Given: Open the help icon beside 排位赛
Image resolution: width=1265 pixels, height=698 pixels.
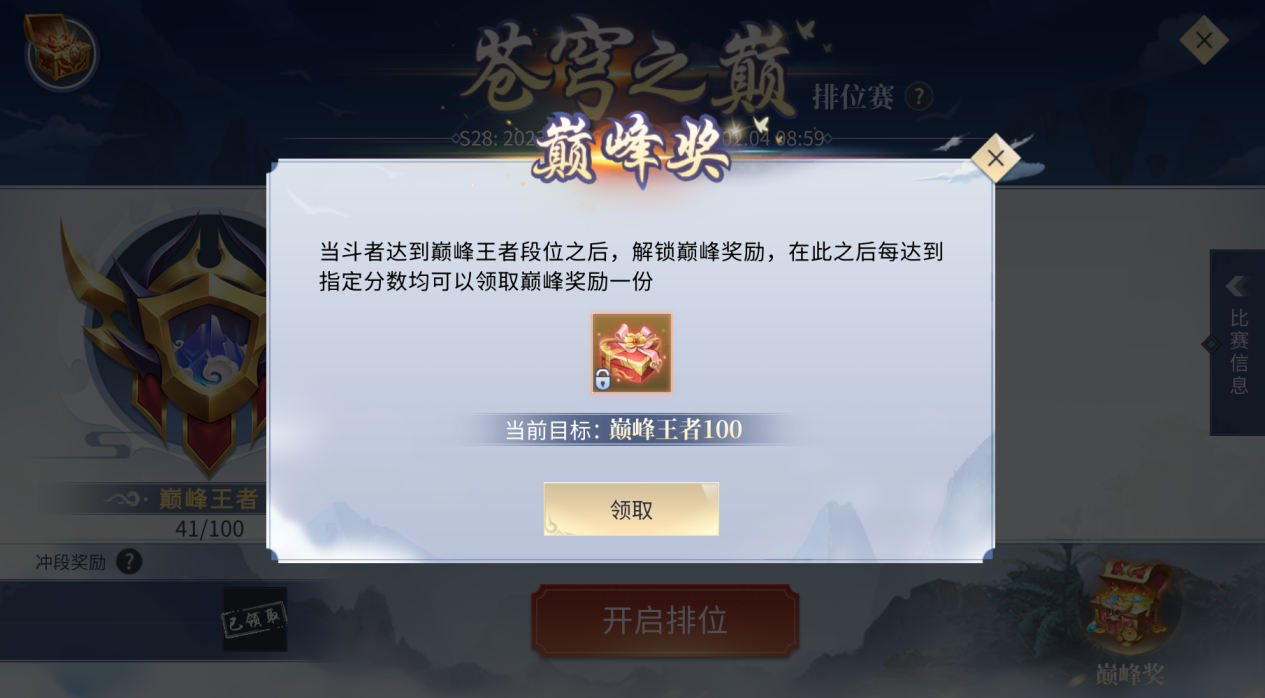Looking at the screenshot, I should tap(918, 97).
